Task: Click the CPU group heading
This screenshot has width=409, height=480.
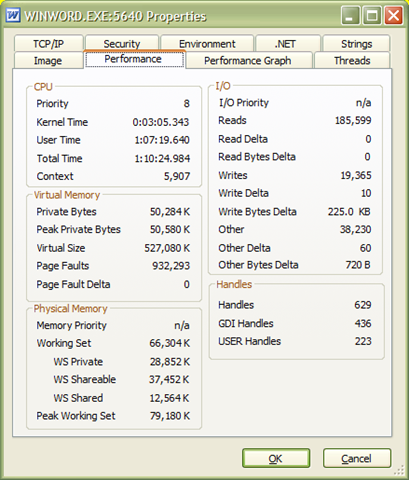Action: coord(43,87)
